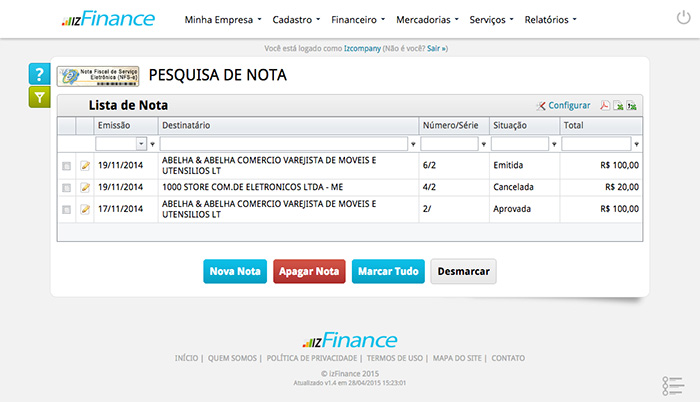Click the Sair logout link
Screen dimensions: 700x402
click(x=437, y=48)
